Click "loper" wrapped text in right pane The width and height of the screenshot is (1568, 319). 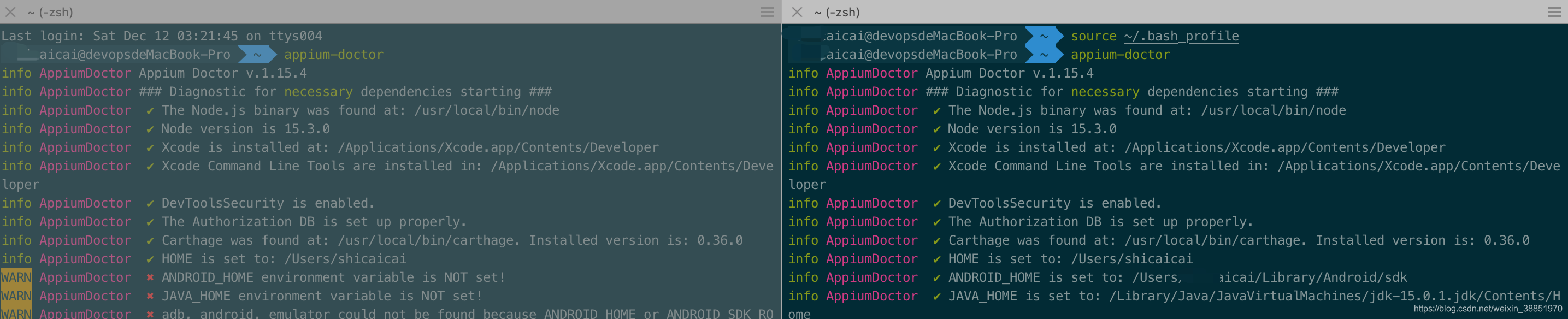[x=807, y=185]
